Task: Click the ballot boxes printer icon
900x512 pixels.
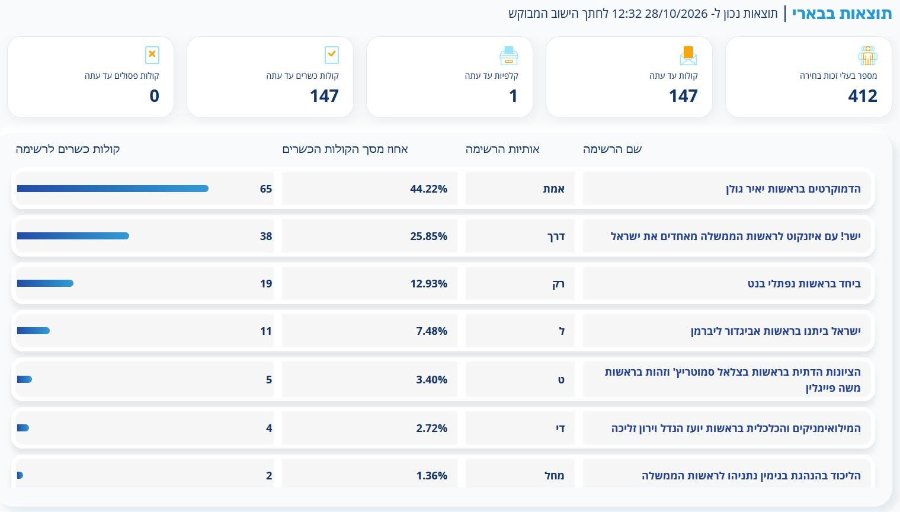Action: 509,56
